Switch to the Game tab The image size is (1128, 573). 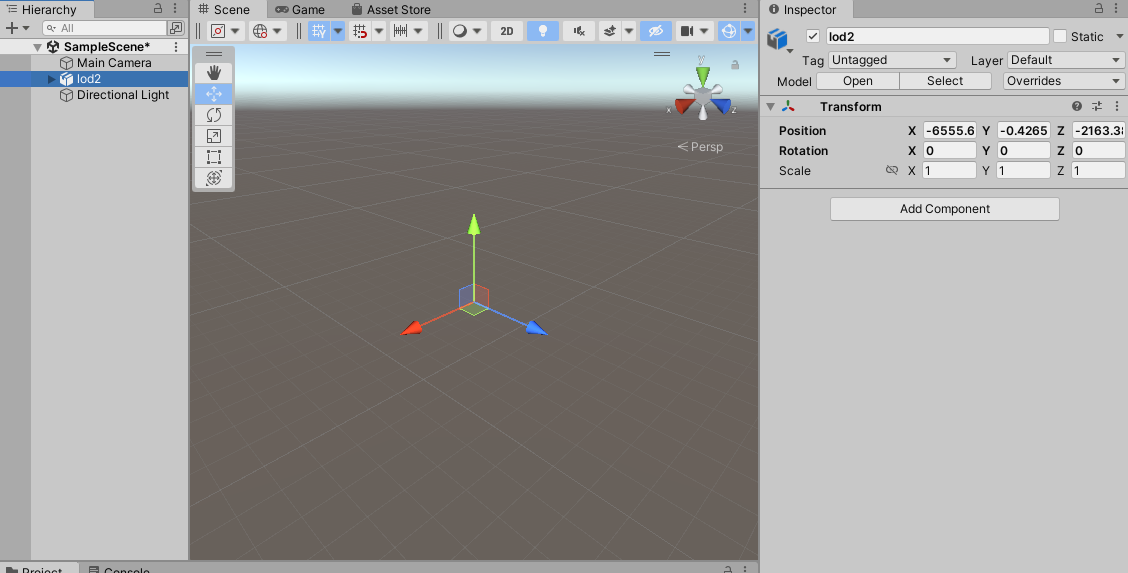click(x=301, y=9)
